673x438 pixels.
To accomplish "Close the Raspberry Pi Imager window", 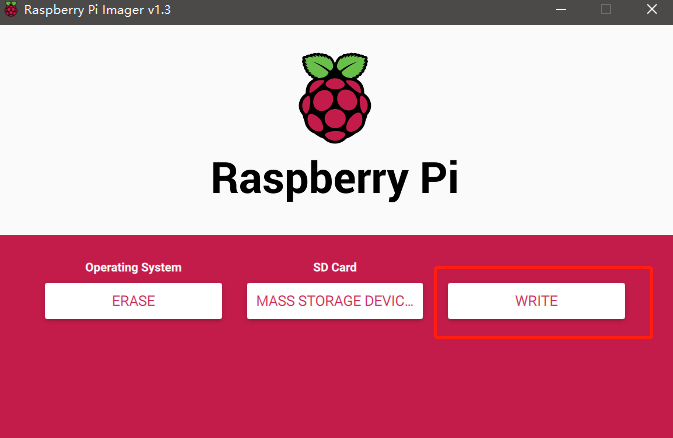I will tap(652, 9).
